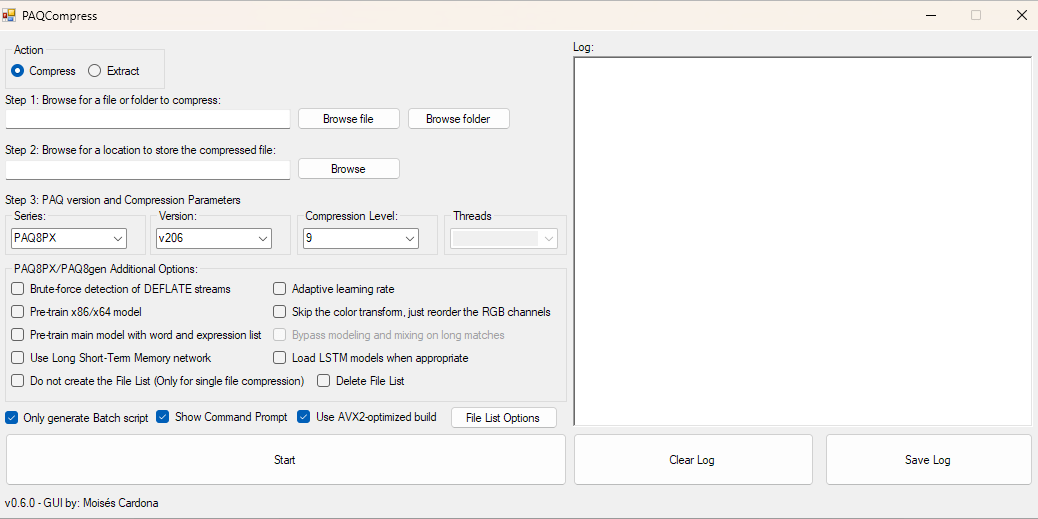Click the Step 3 PAQ version parameters label
Viewport: 1038px width, 519px height.
[x=123, y=199]
